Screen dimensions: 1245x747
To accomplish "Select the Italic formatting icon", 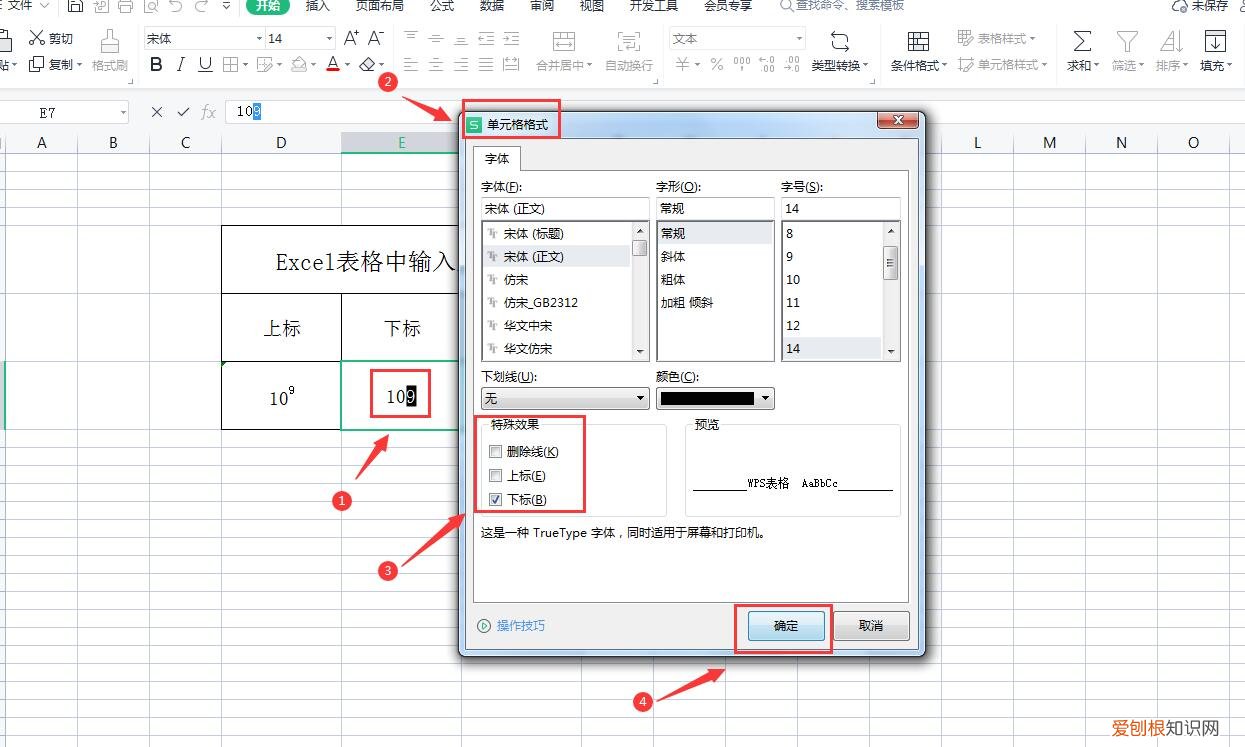I will [180, 63].
